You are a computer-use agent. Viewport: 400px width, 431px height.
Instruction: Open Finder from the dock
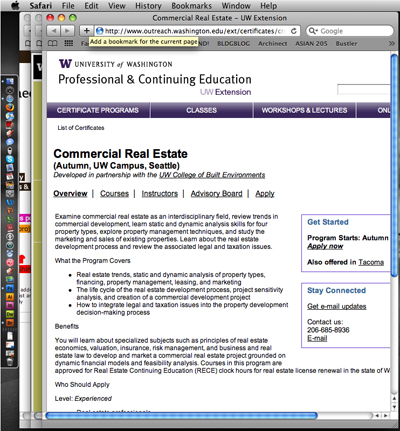point(10,81)
